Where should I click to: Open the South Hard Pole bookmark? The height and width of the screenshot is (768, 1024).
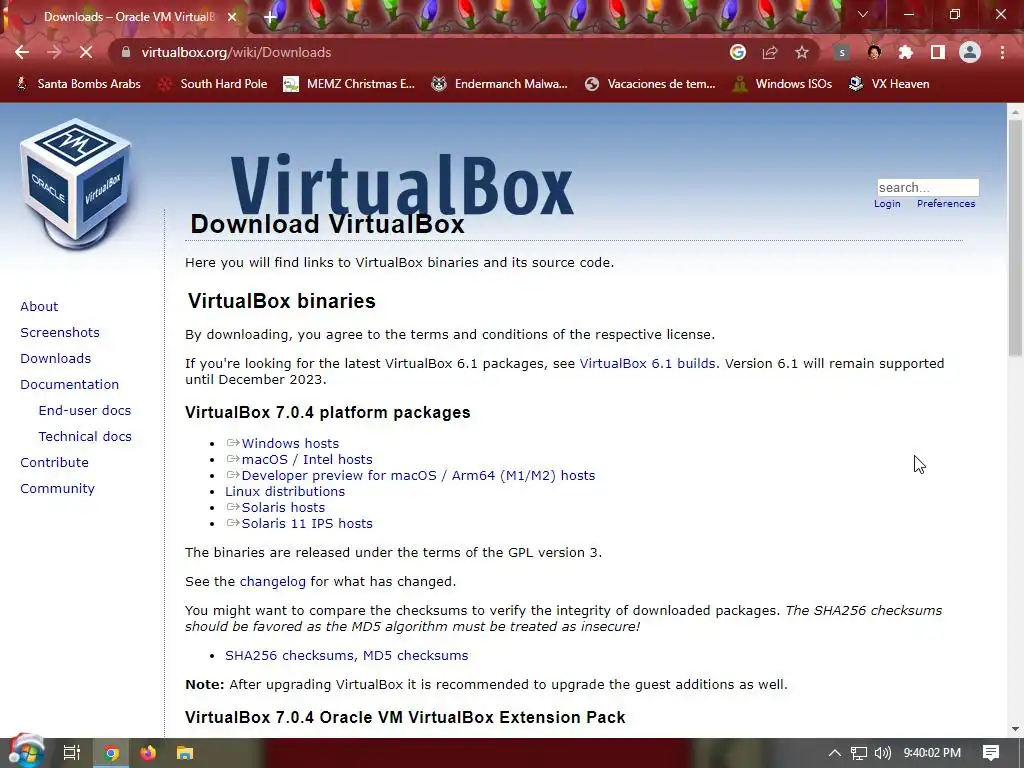coord(214,84)
